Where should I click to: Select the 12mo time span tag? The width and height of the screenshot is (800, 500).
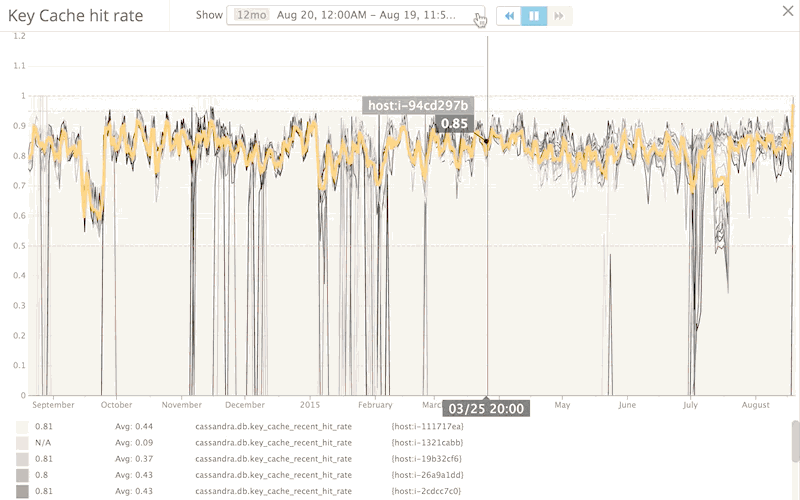pyautogui.click(x=251, y=15)
